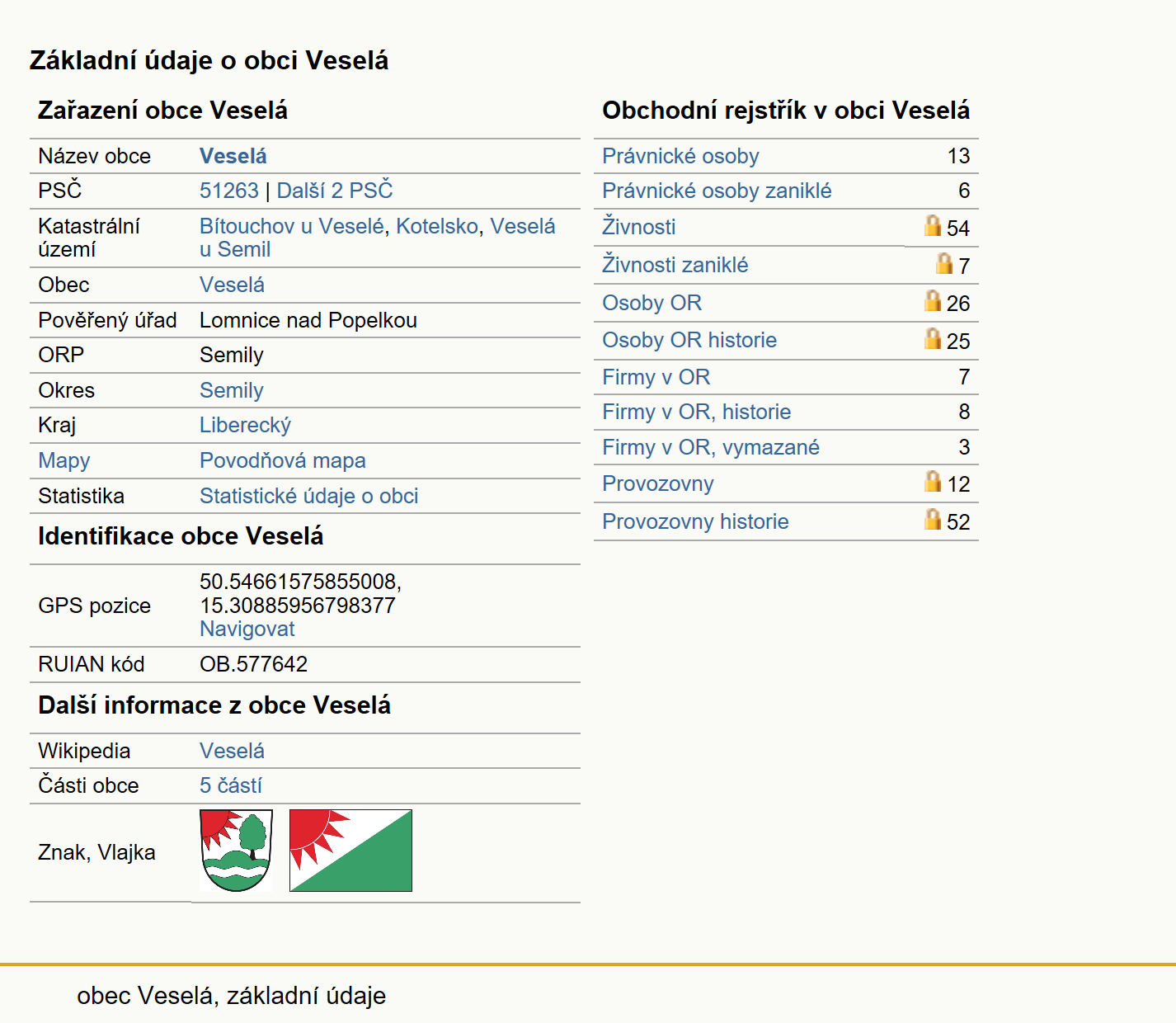Open Kotelsko cadastral area link

(437, 226)
